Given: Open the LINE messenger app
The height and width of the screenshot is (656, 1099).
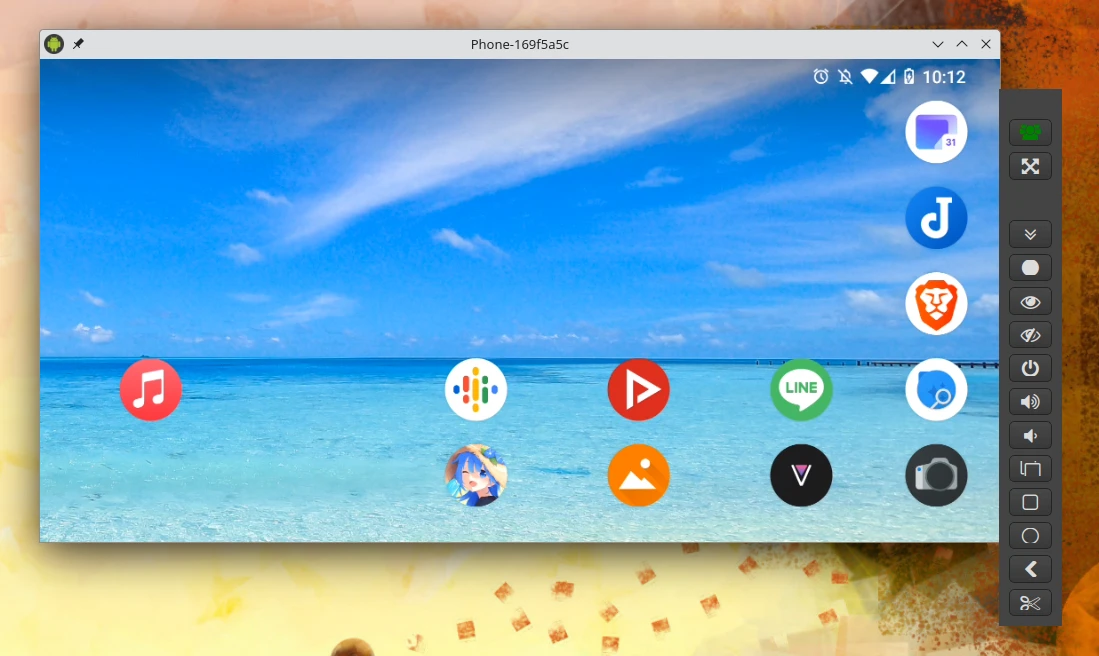Looking at the screenshot, I should coord(801,390).
